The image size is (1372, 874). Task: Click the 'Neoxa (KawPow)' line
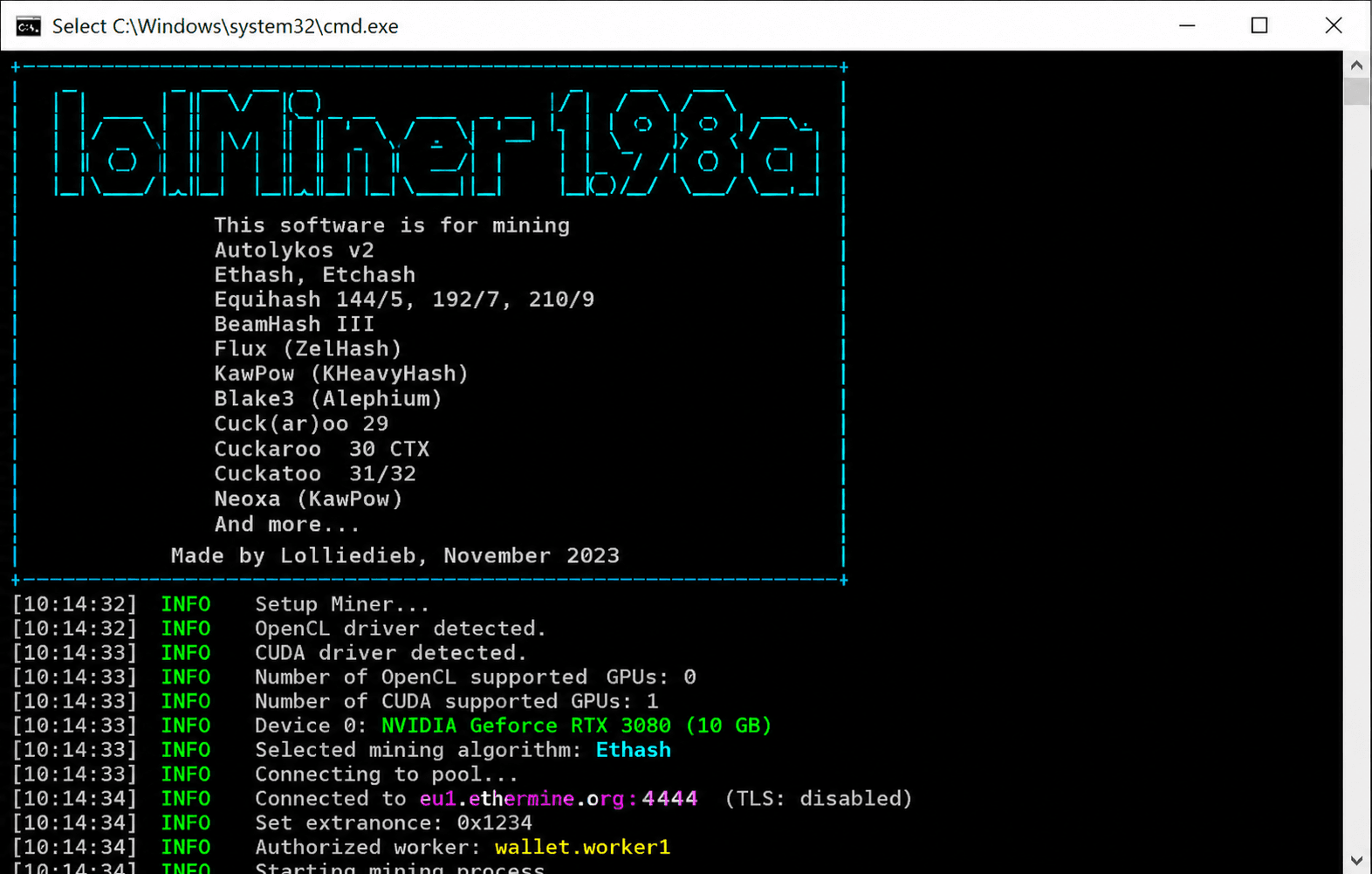coord(308,499)
